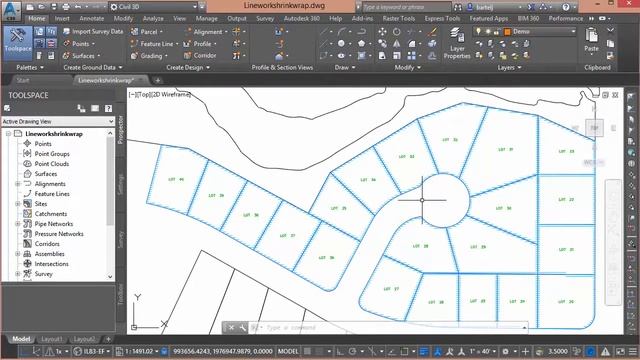Open the Annotate ribbon tab
Viewport: 640px width, 360px height.
pos(91,18)
